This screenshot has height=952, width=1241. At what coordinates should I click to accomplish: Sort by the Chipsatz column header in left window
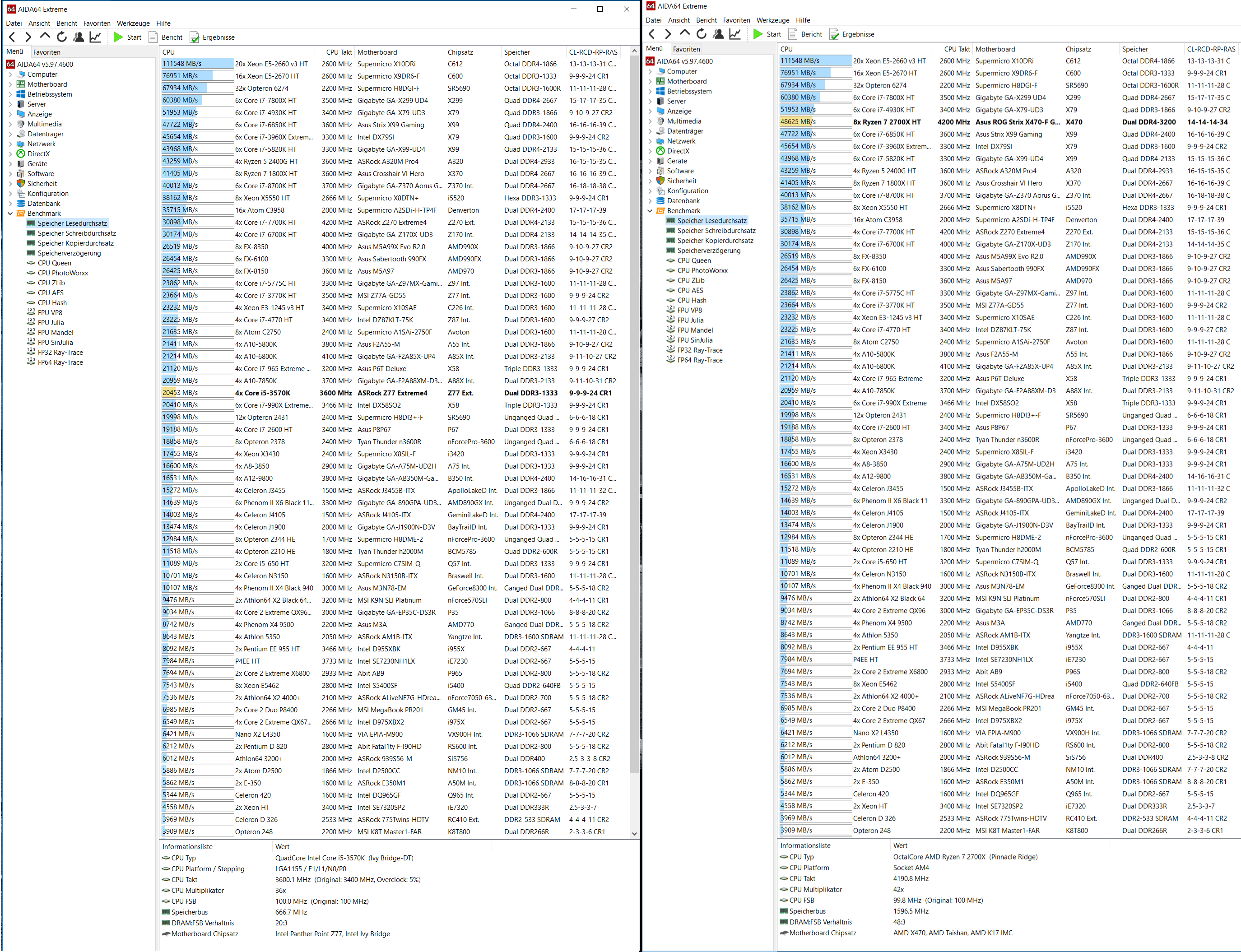(x=460, y=52)
